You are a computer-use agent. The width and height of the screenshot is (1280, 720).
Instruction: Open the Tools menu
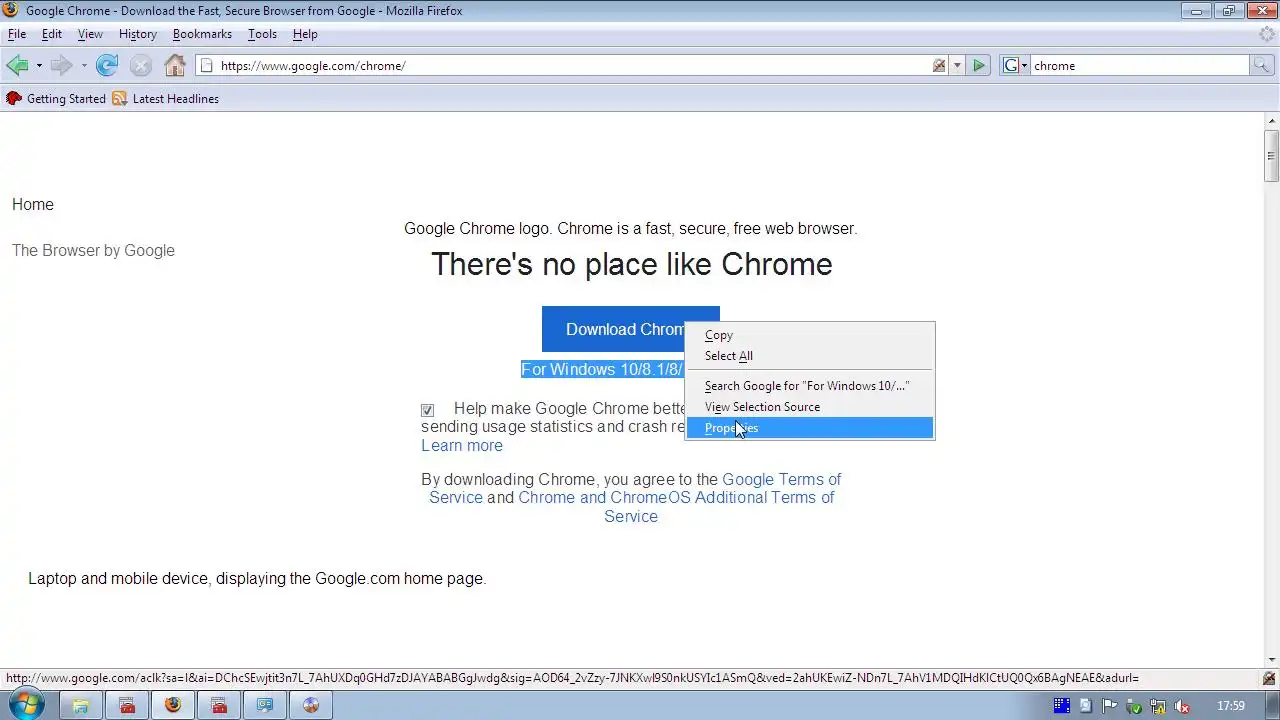point(262,34)
